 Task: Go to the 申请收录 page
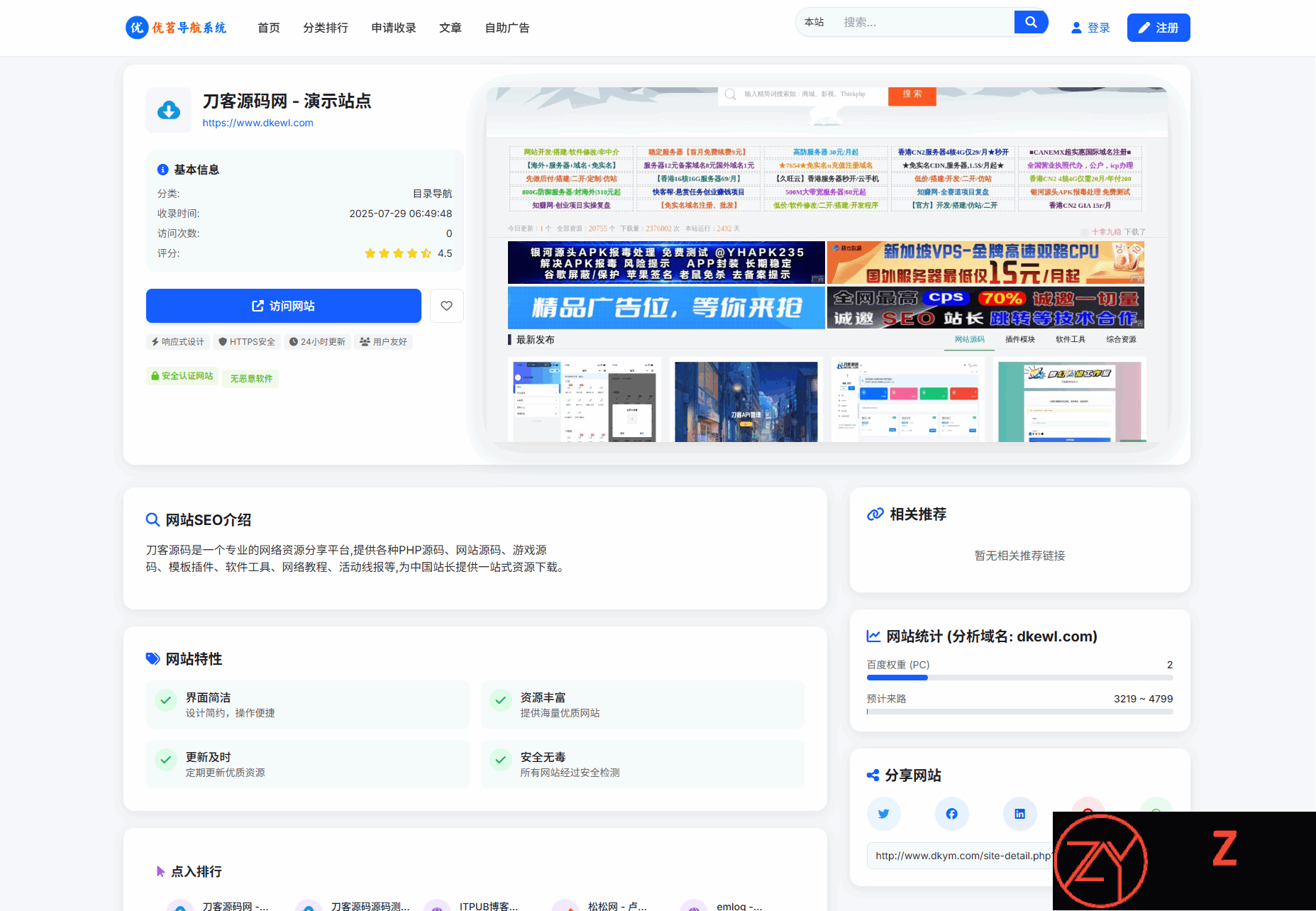coord(393,28)
